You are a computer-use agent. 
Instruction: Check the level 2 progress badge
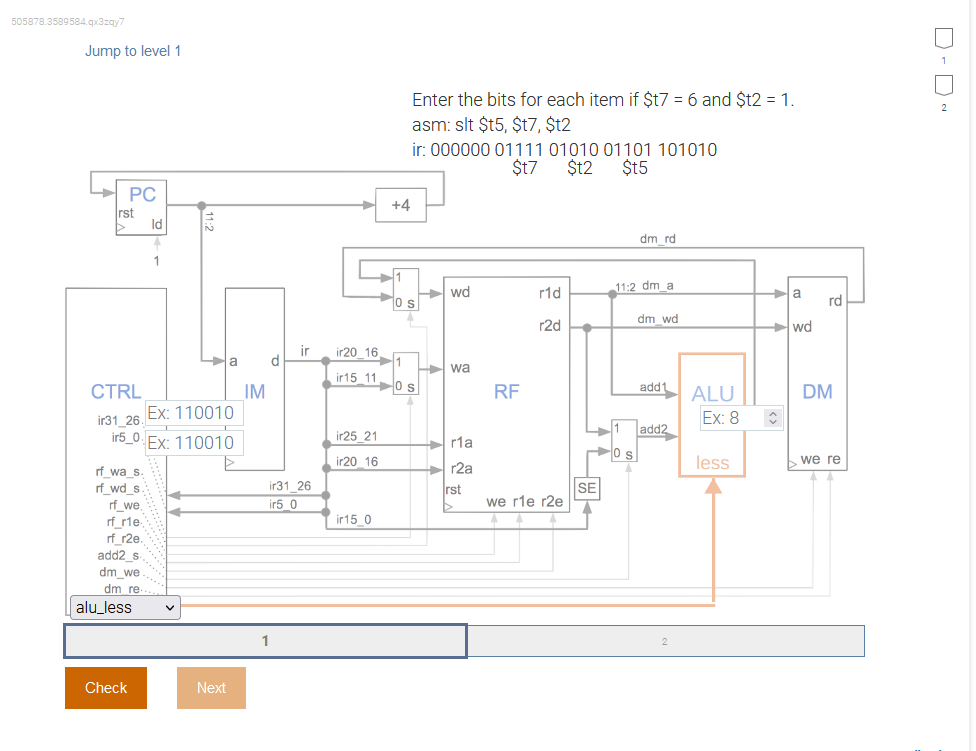pyautogui.click(x=942, y=86)
